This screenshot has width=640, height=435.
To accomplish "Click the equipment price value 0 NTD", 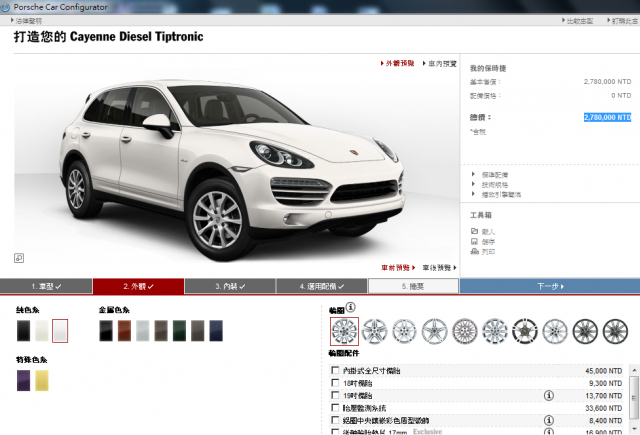I will pos(621,95).
